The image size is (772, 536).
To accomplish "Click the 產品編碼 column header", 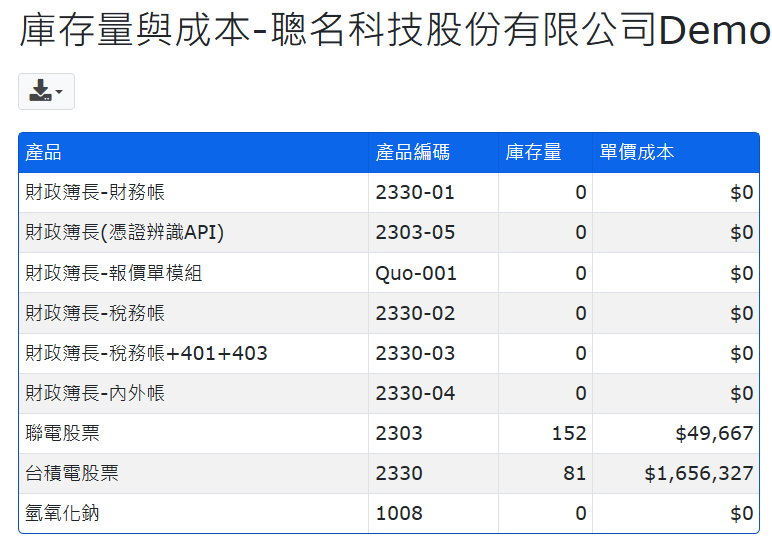I will [x=412, y=153].
